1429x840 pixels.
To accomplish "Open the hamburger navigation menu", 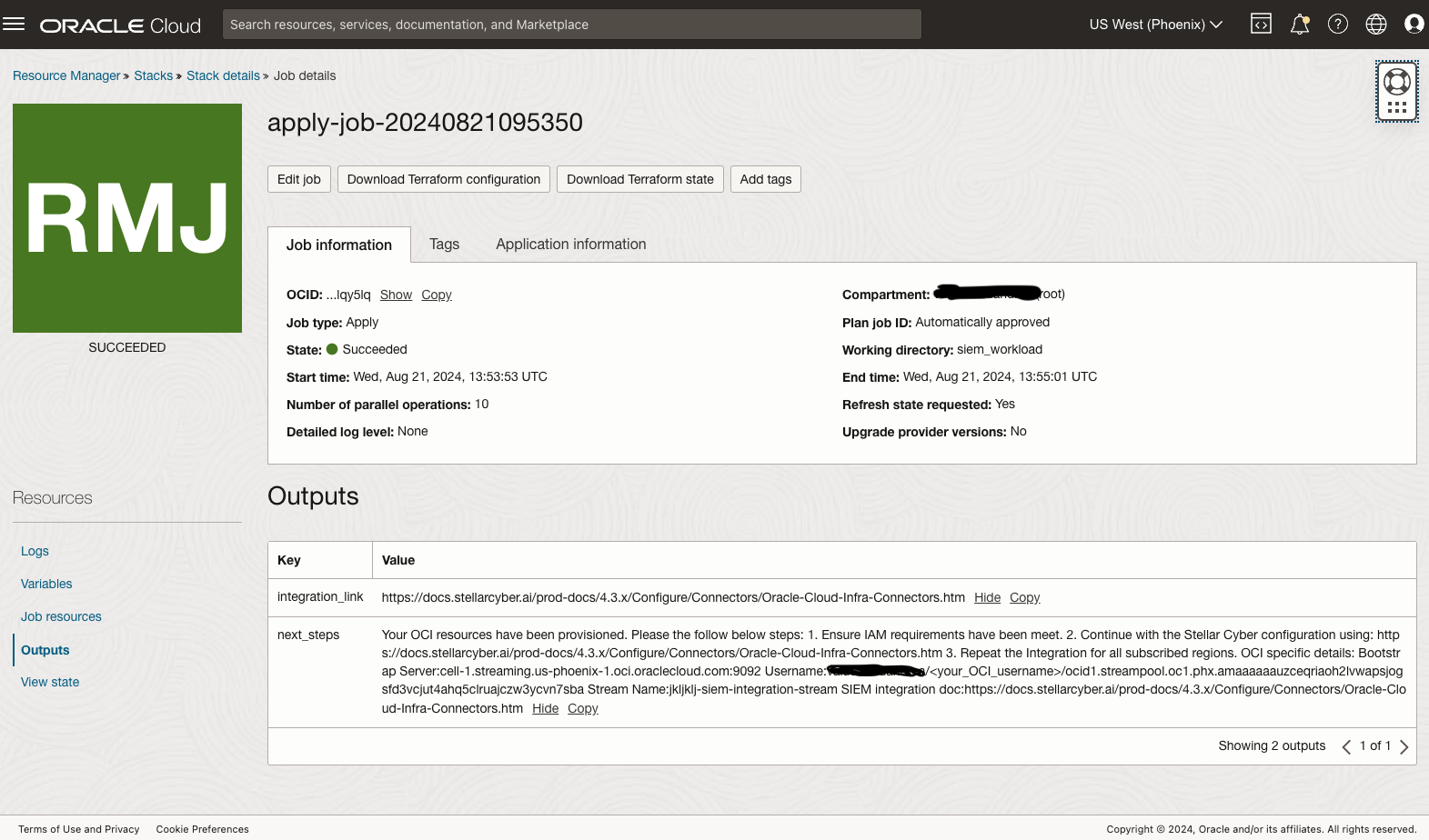I will pyautogui.click(x=14, y=25).
